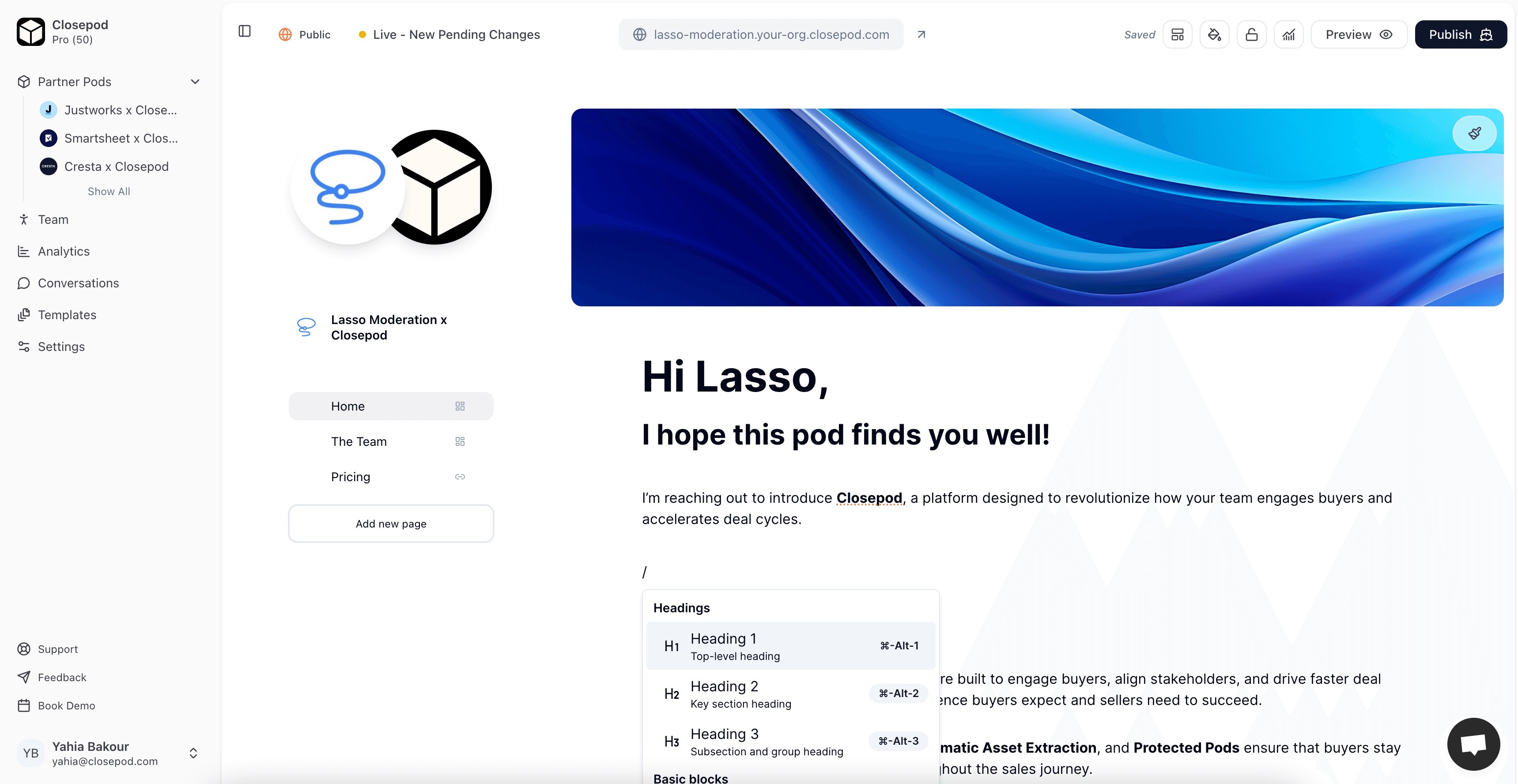Click the small lasso icon beside pod title
This screenshot has height=784, width=1518.
point(306,327)
